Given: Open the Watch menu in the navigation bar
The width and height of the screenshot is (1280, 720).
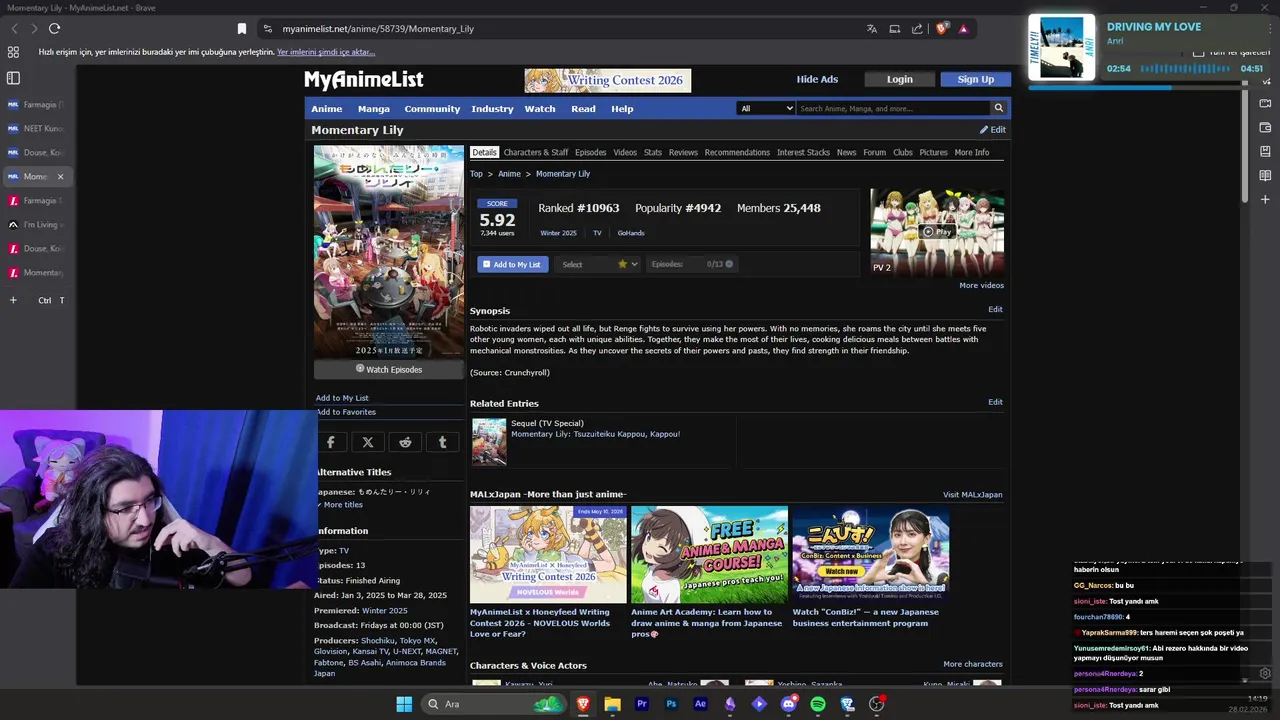Looking at the screenshot, I should pos(540,109).
